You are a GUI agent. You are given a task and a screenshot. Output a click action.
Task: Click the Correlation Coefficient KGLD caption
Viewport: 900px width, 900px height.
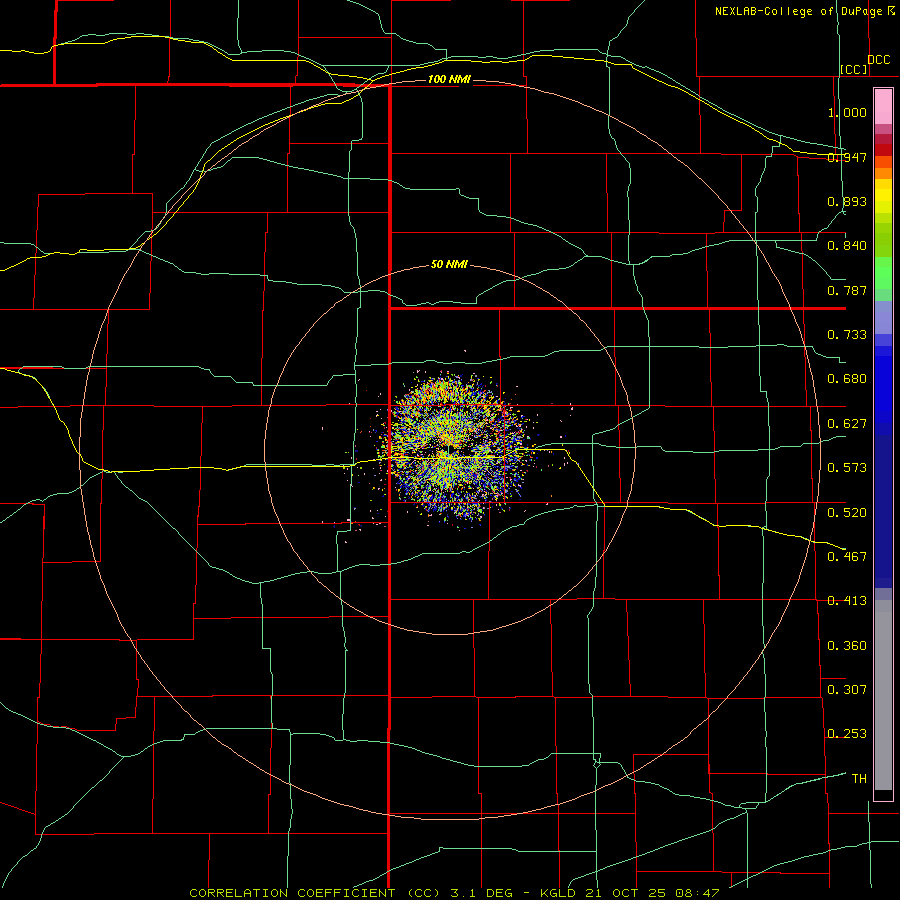click(454, 893)
